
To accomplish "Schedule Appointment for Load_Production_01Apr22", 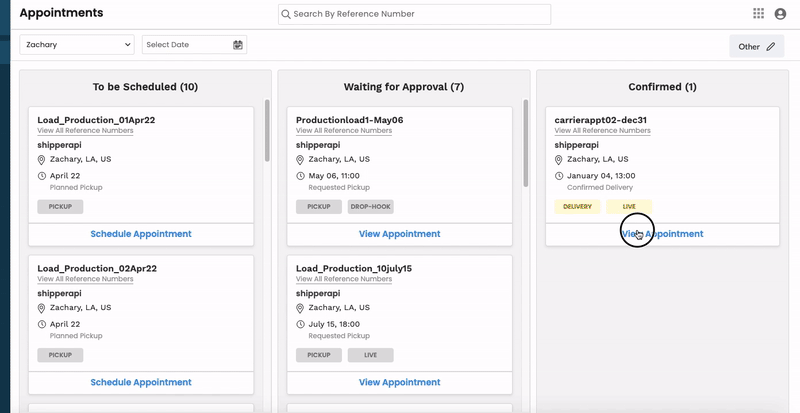I will tap(141, 234).
